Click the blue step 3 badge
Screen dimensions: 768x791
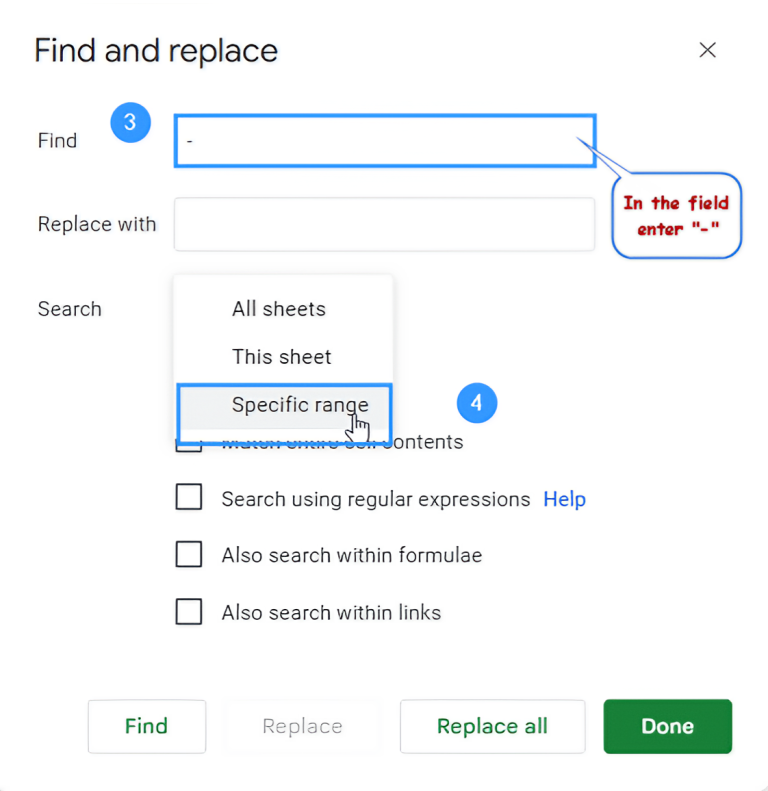[130, 123]
